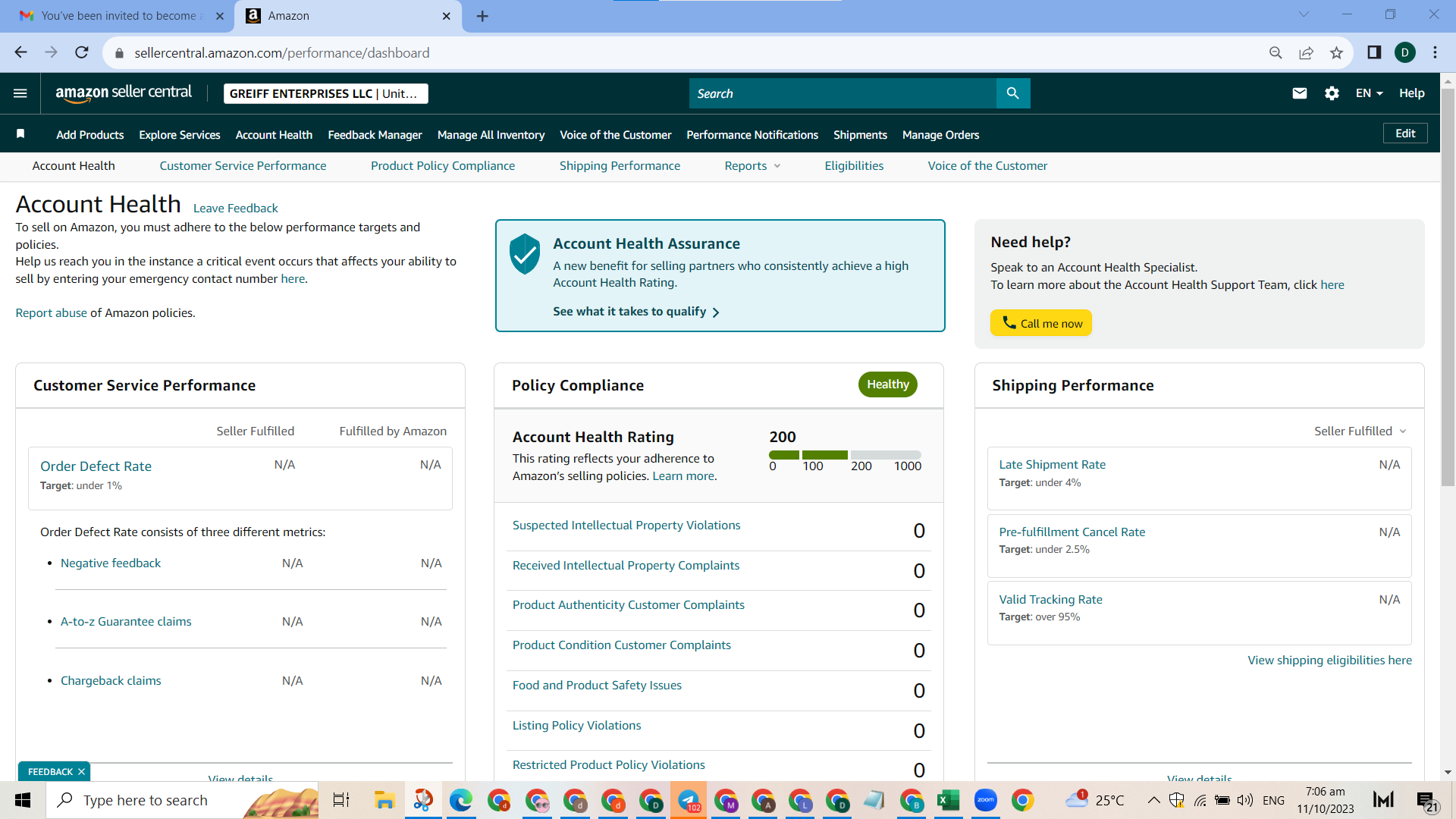
Task: Expand the Reports dropdown
Action: [752, 166]
